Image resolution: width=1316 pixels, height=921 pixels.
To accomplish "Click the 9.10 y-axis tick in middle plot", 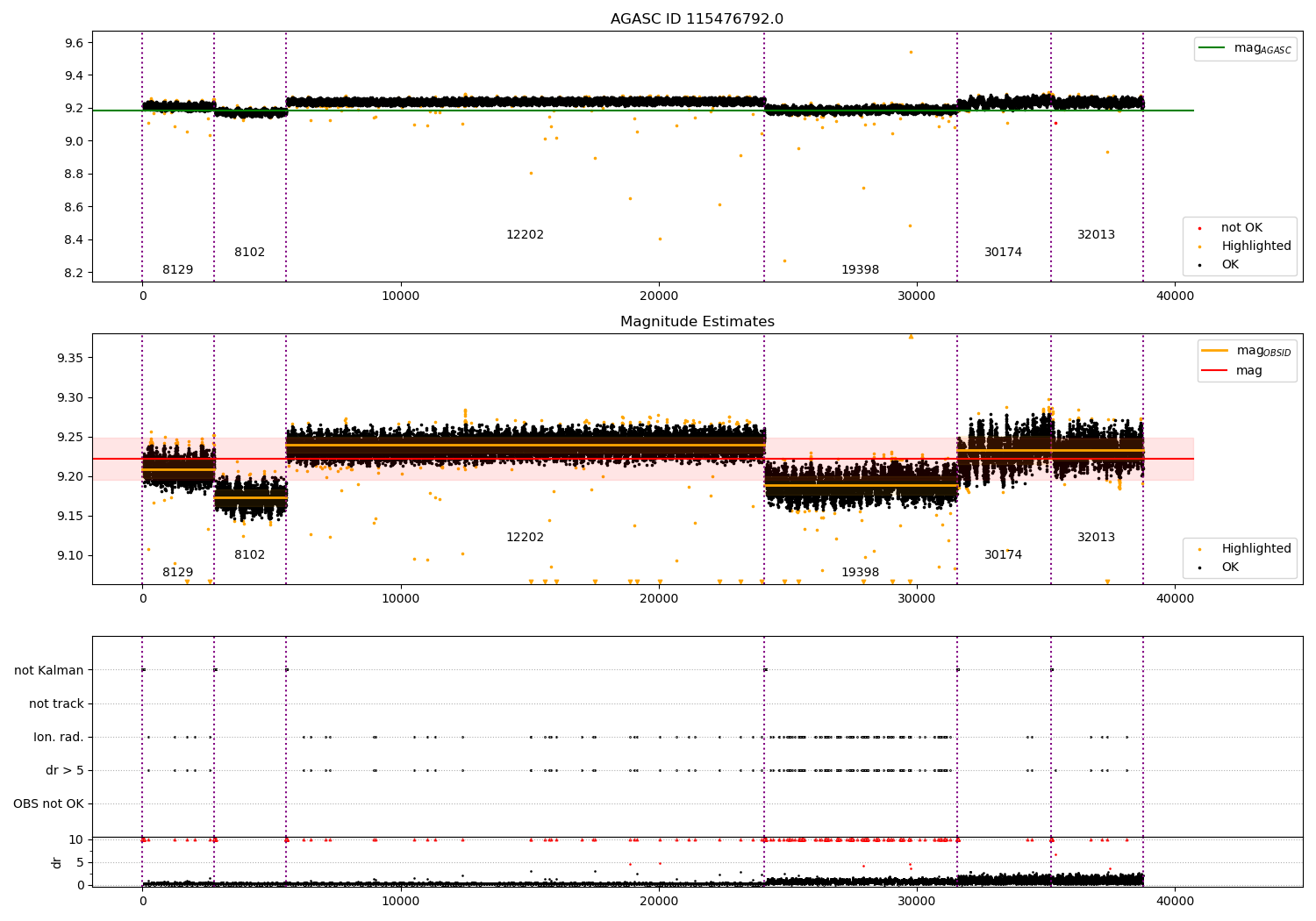I will (71, 555).
